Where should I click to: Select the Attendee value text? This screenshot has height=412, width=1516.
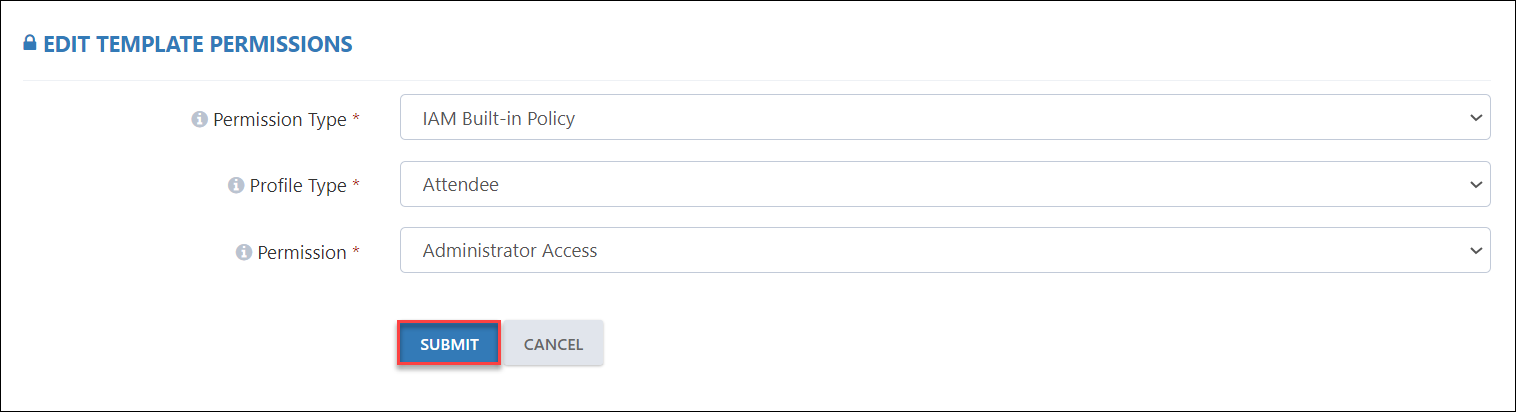[x=461, y=185]
